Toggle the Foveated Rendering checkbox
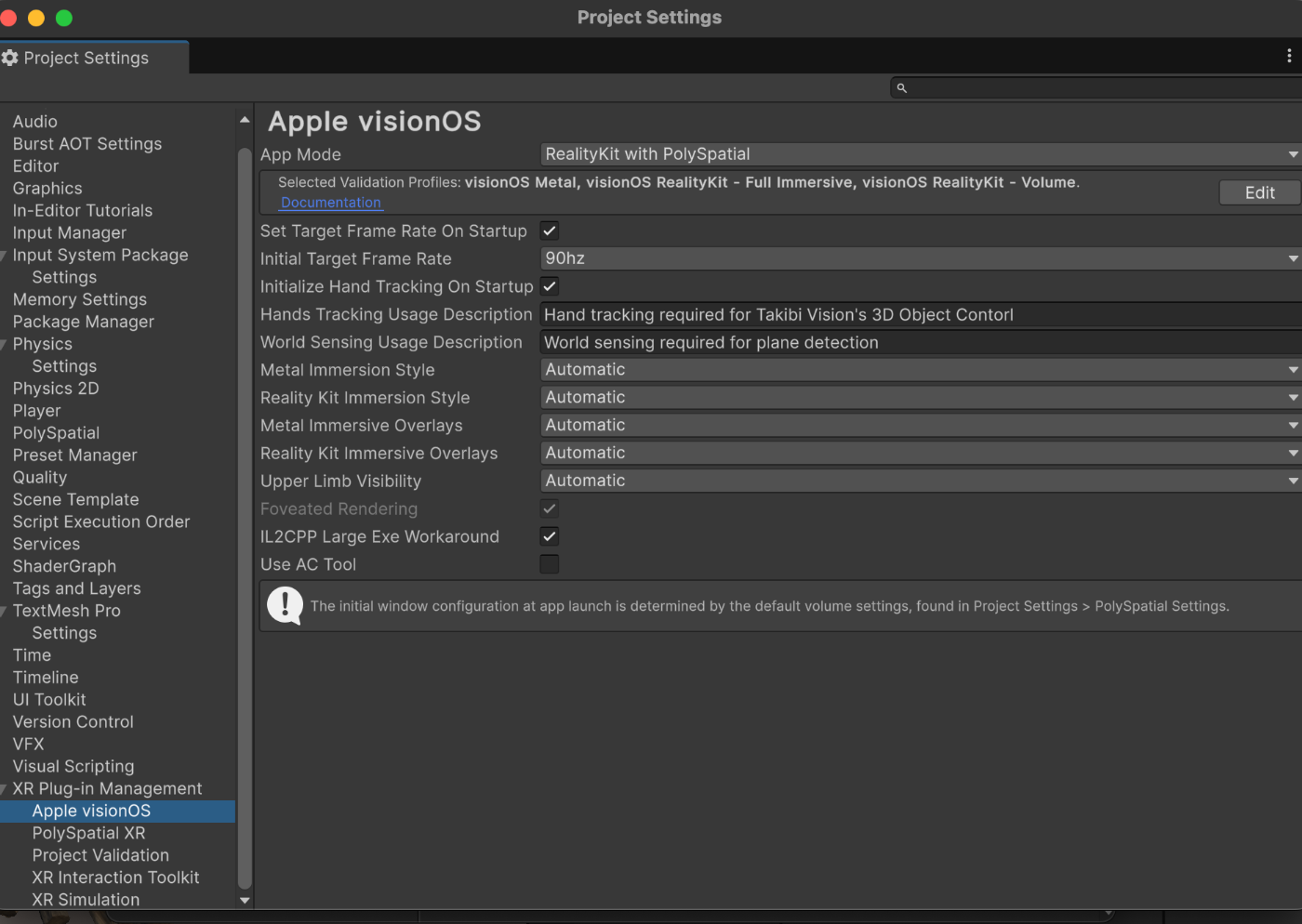1302x924 pixels. click(x=550, y=508)
